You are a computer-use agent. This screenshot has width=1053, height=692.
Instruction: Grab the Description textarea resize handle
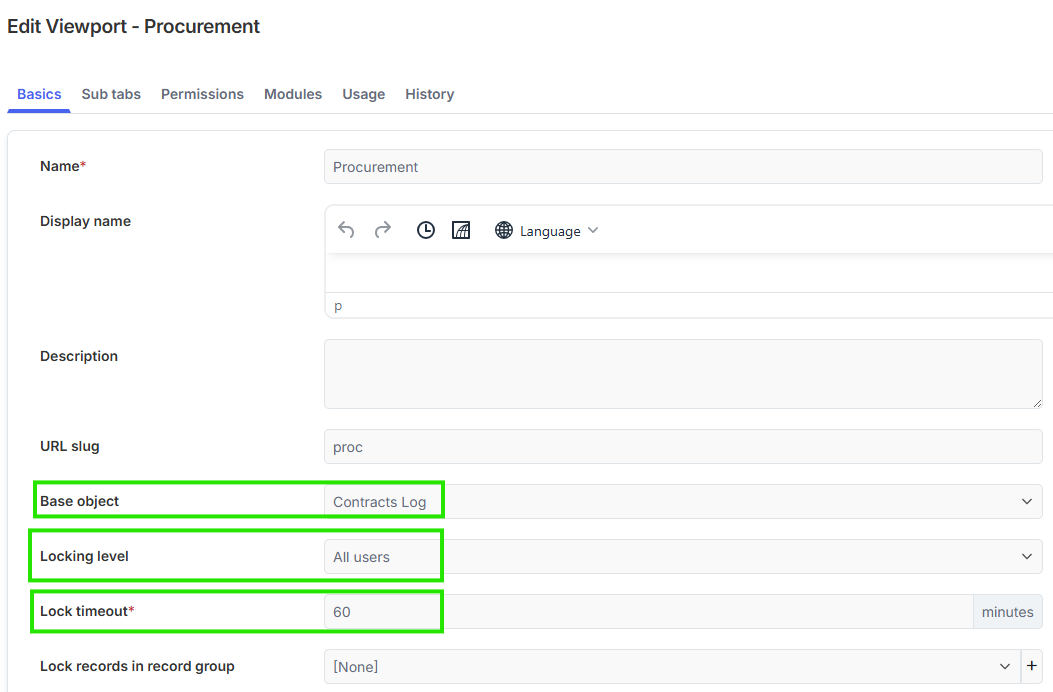pos(1037,403)
